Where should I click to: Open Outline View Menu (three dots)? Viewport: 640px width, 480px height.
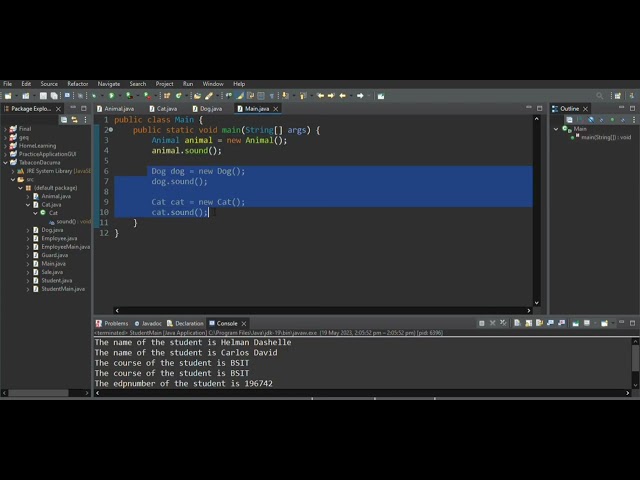634,120
